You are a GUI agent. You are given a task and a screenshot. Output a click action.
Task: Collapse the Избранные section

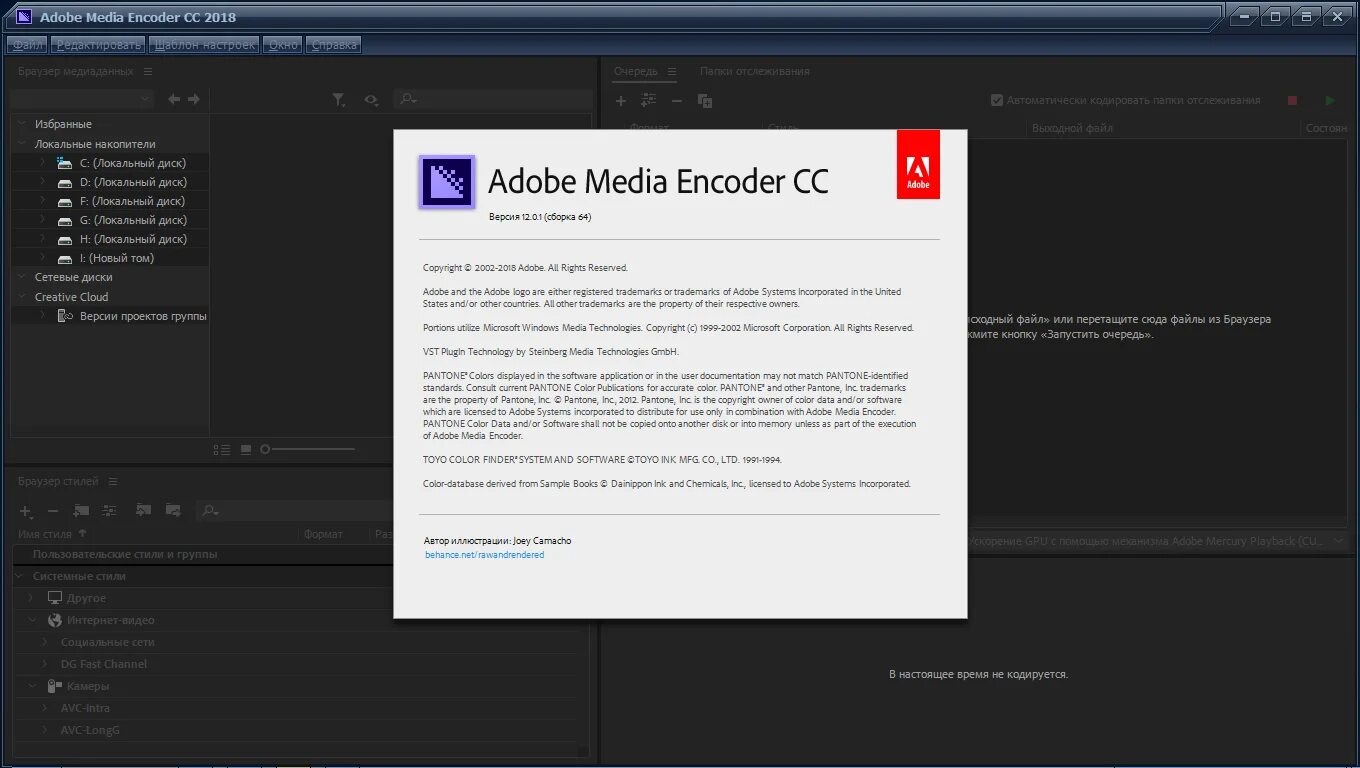point(22,124)
